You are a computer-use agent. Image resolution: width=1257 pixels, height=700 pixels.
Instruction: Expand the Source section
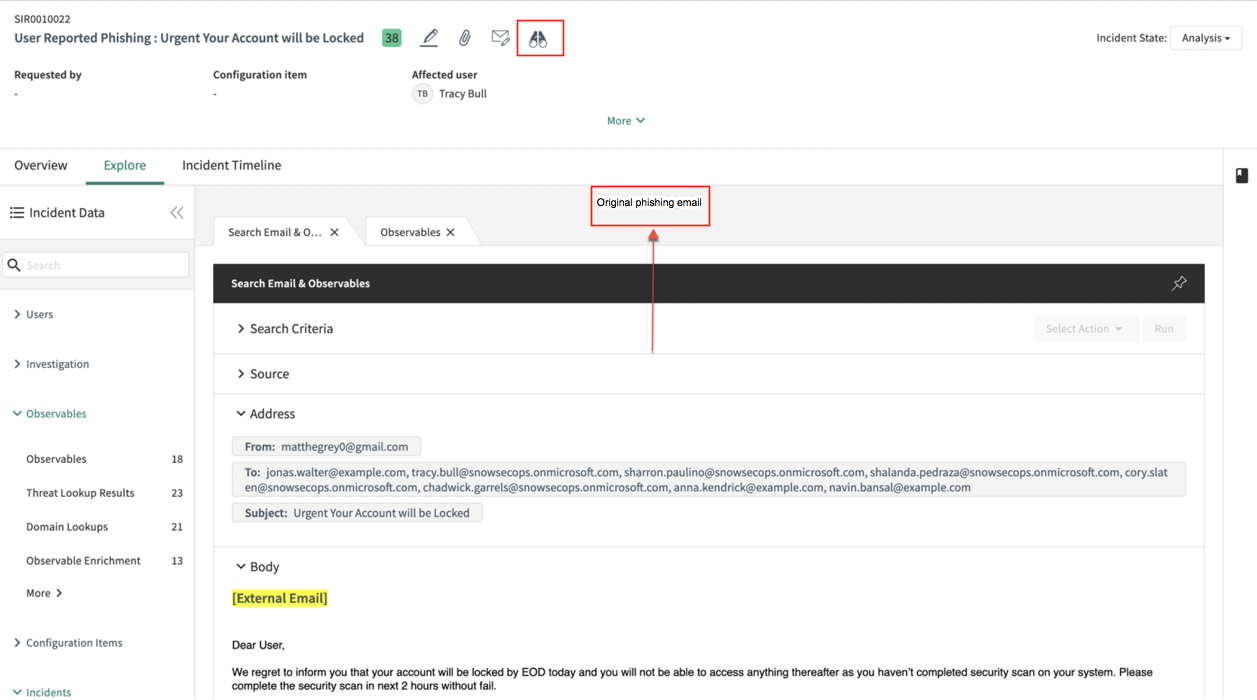pyautogui.click(x=263, y=373)
